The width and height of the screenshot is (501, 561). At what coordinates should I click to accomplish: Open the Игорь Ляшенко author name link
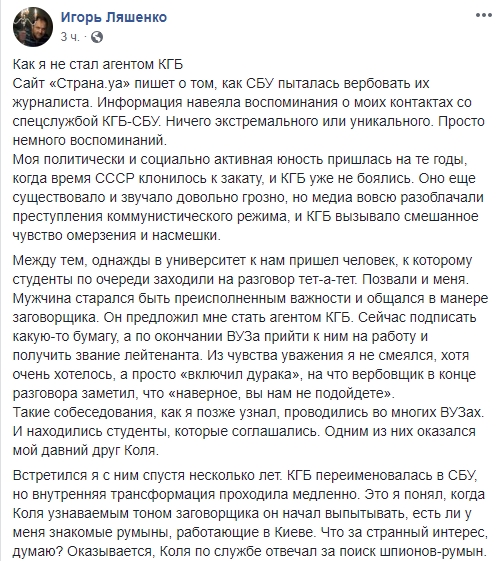[x=114, y=17]
